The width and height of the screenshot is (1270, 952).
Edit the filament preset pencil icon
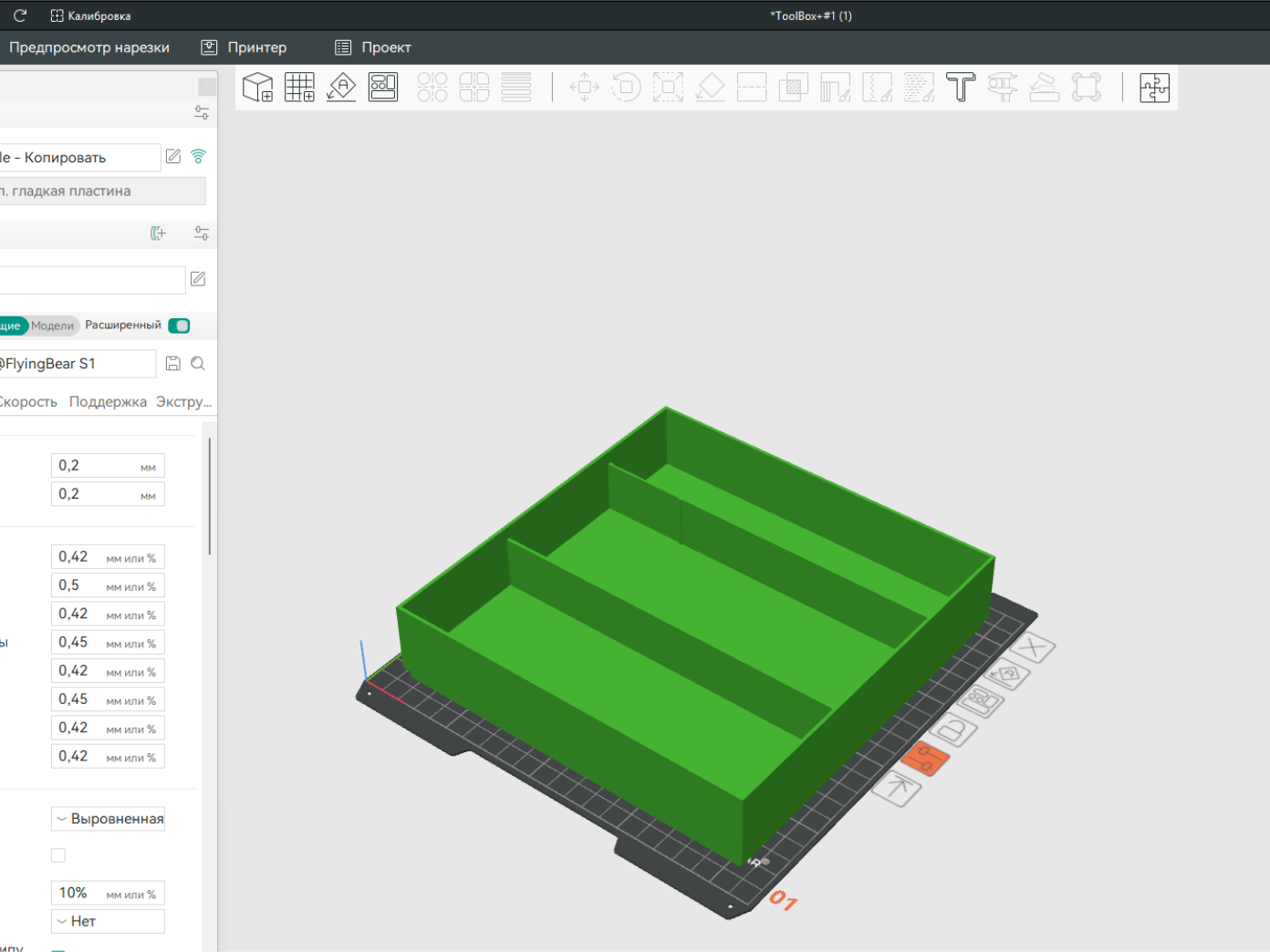[x=198, y=279]
